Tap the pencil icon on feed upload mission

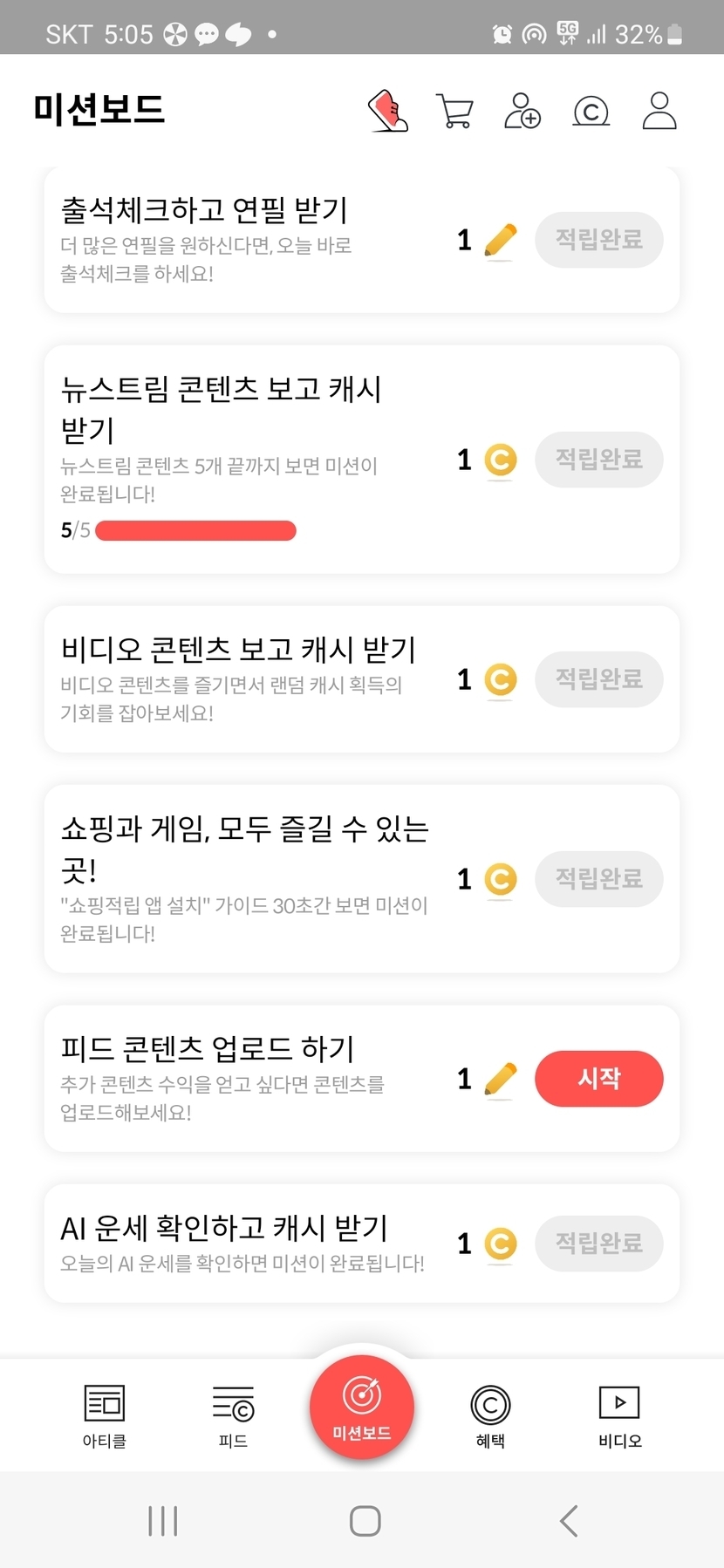(x=500, y=1080)
